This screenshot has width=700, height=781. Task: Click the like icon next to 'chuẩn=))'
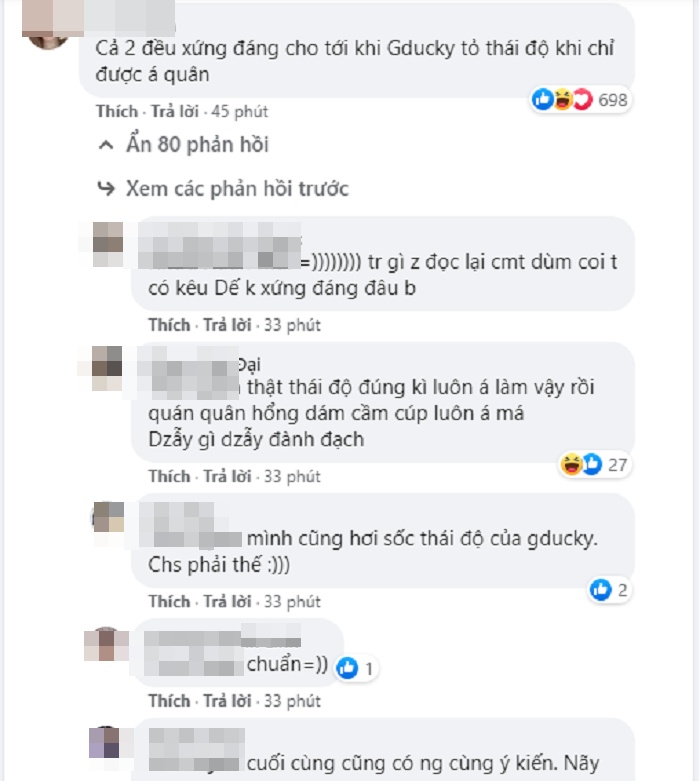(347, 668)
